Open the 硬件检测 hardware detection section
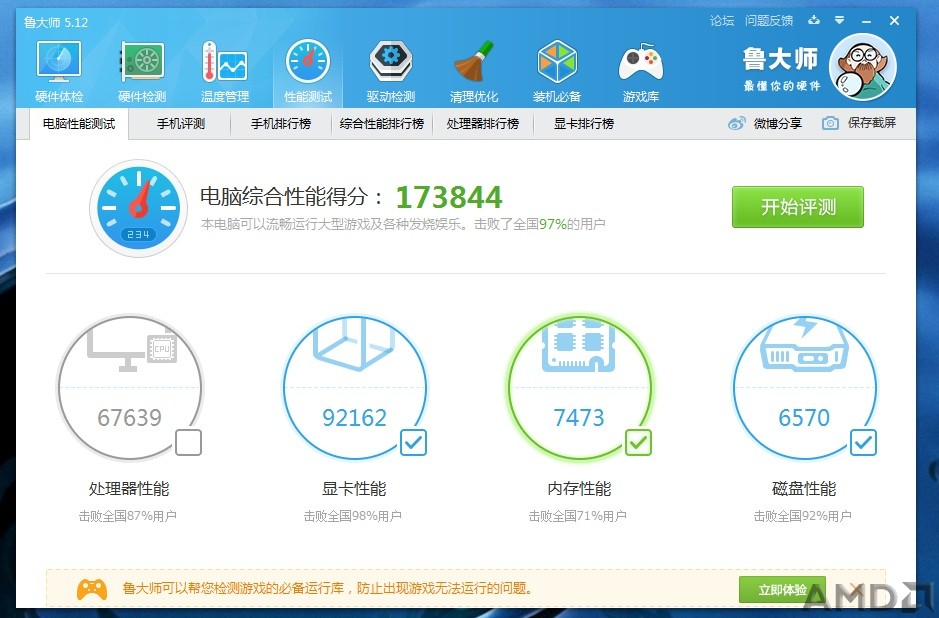 (142, 72)
